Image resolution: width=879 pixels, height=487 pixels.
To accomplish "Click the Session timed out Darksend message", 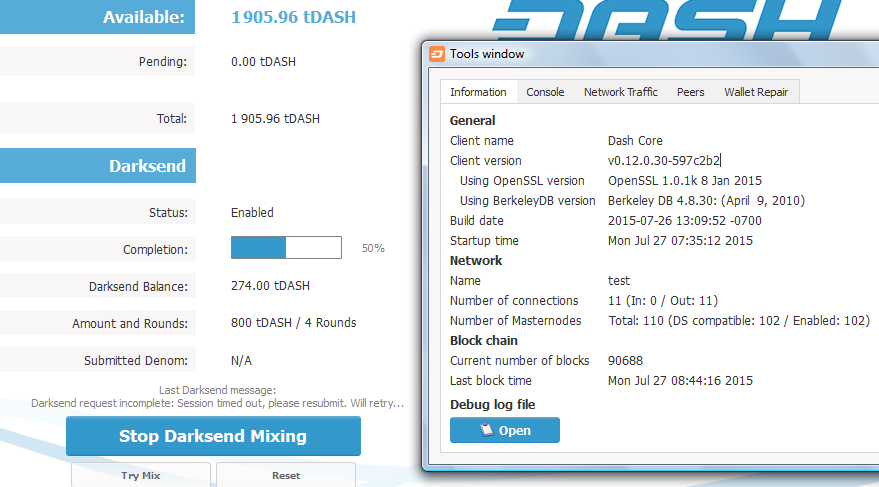I will tap(218, 403).
